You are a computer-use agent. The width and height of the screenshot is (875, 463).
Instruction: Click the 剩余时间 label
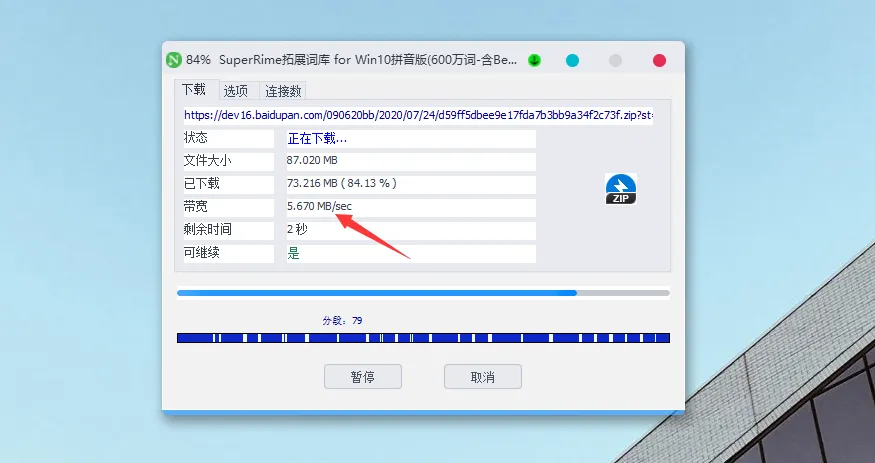pos(207,229)
